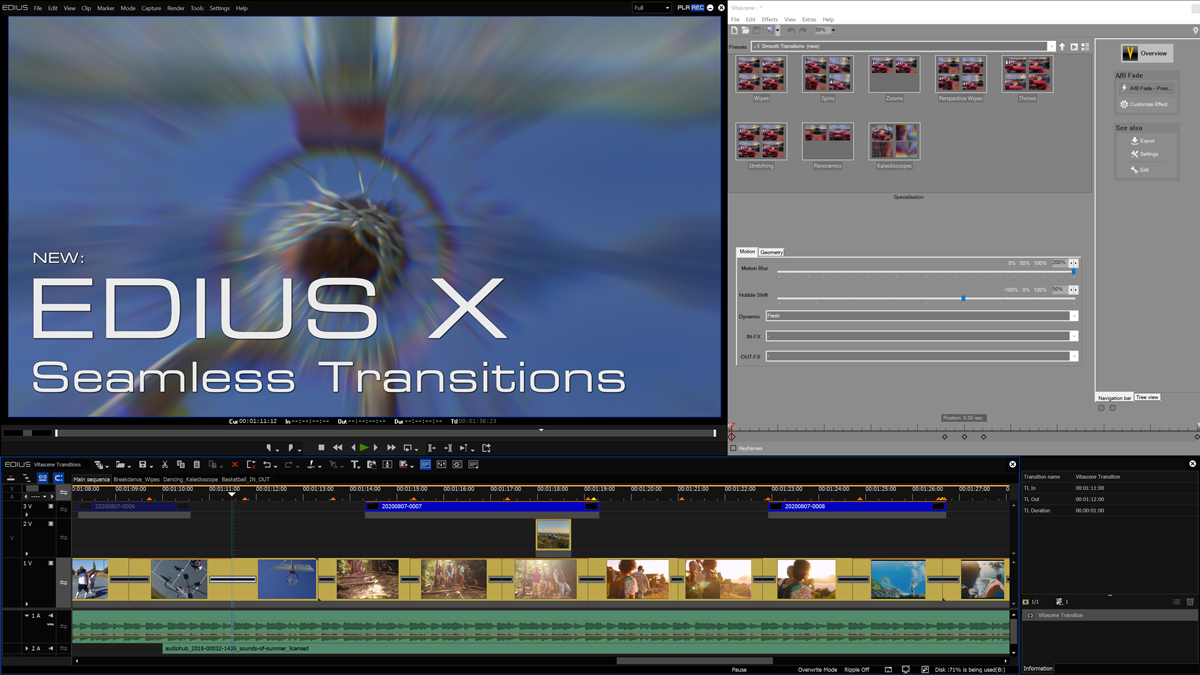This screenshot has width=1200, height=675.
Task: Click the Export icon at end of player controls
Action: tap(486, 447)
